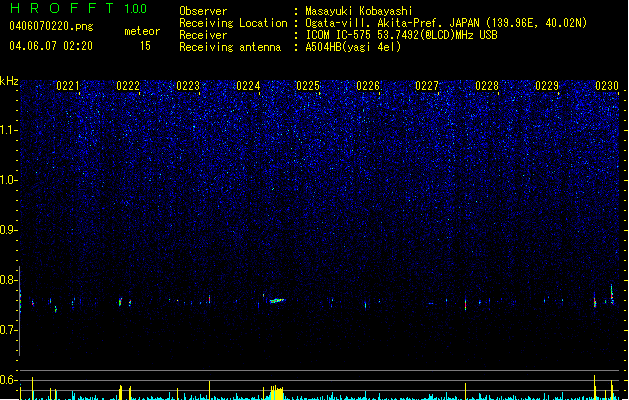629x400 pixels.
Task: Click the bright long meteor echo after 0224
Action: 277,301
